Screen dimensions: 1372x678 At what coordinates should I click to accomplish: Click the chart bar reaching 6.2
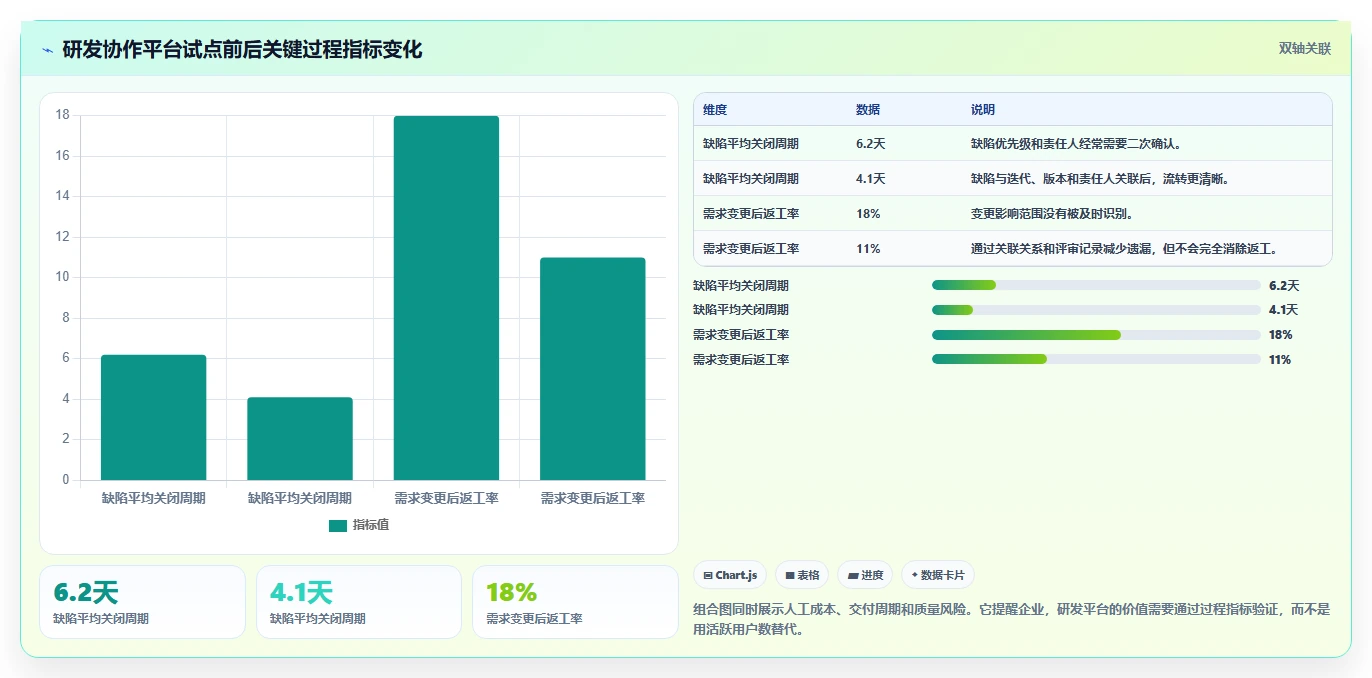pyautogui.click(x=153, y=417)
